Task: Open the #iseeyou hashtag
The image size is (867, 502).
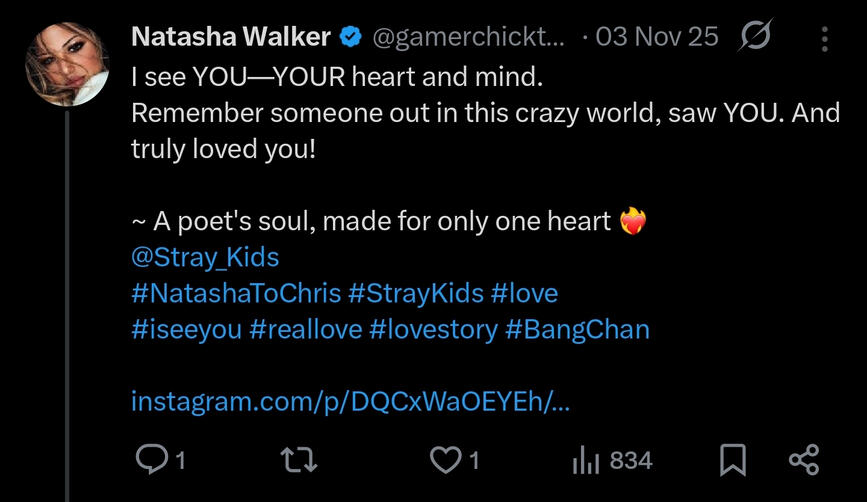Action: (x=187, y=330)
